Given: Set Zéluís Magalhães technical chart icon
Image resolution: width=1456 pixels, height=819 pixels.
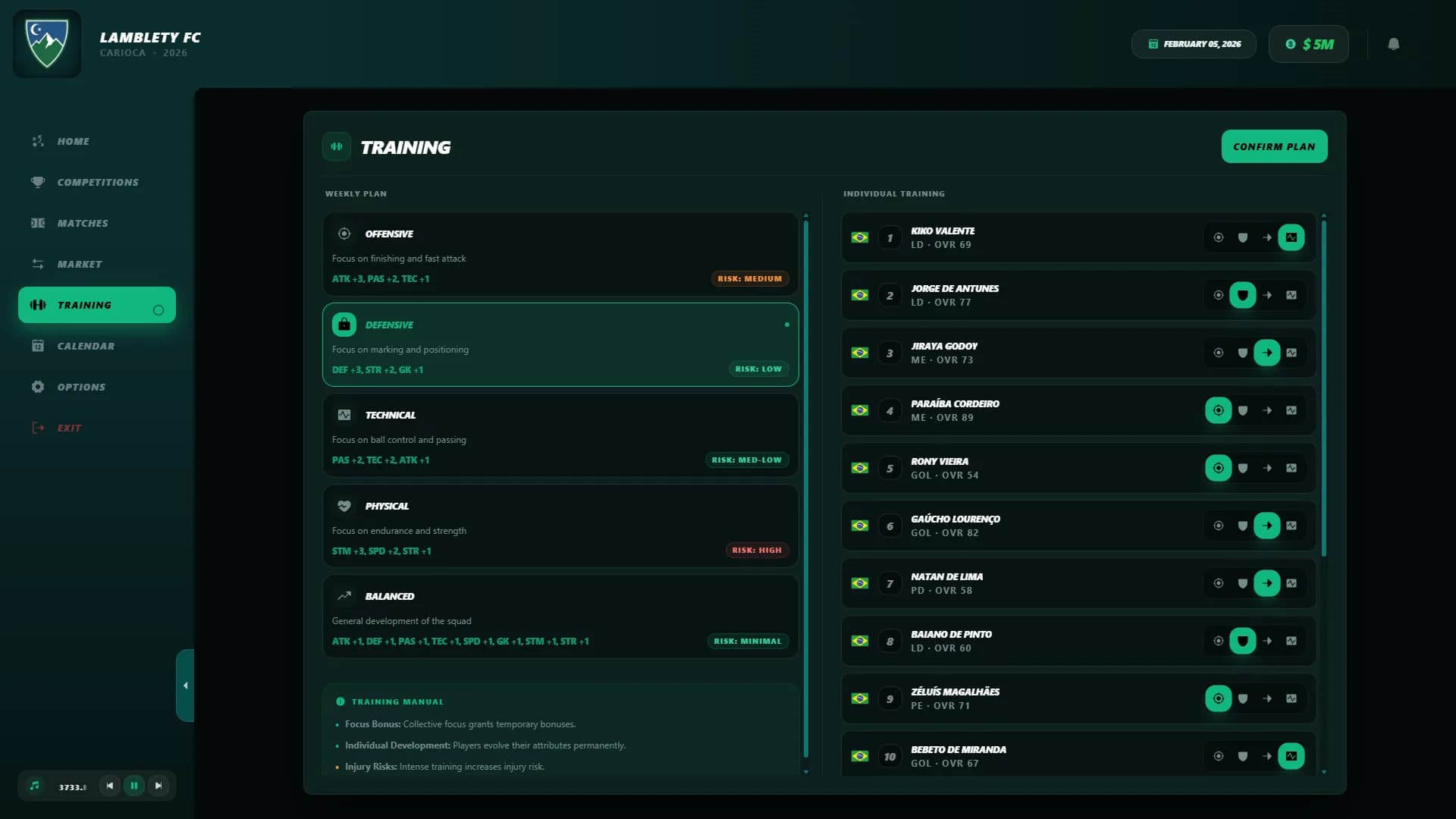Looking at the screenshot, I should (1291, 698).
